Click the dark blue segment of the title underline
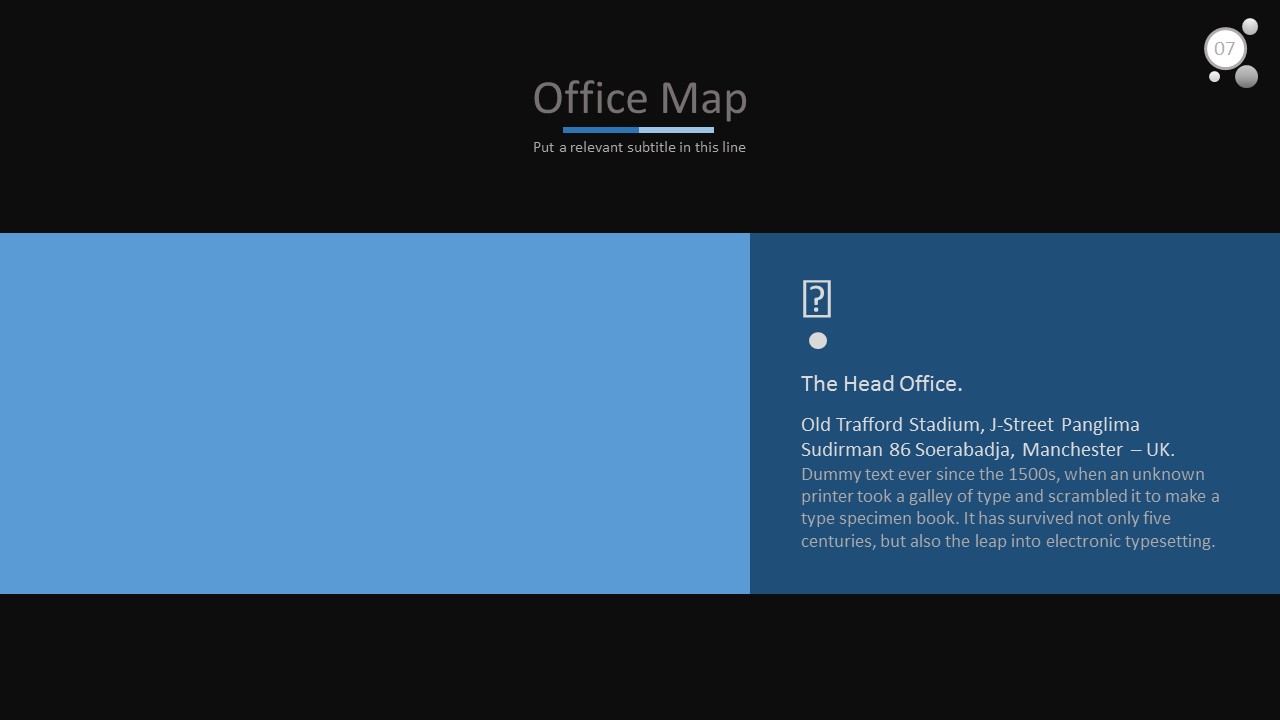 point(600,130)
